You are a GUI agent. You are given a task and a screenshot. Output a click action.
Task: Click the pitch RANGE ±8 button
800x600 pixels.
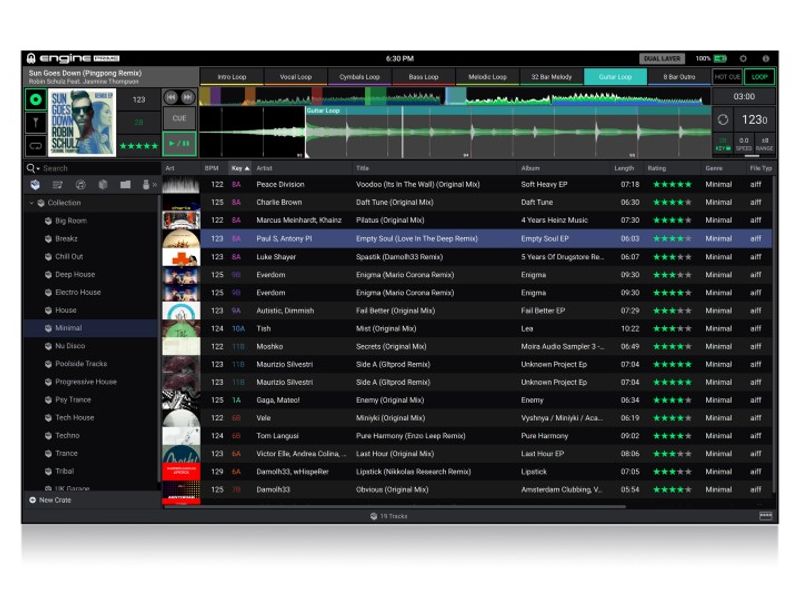764,144
